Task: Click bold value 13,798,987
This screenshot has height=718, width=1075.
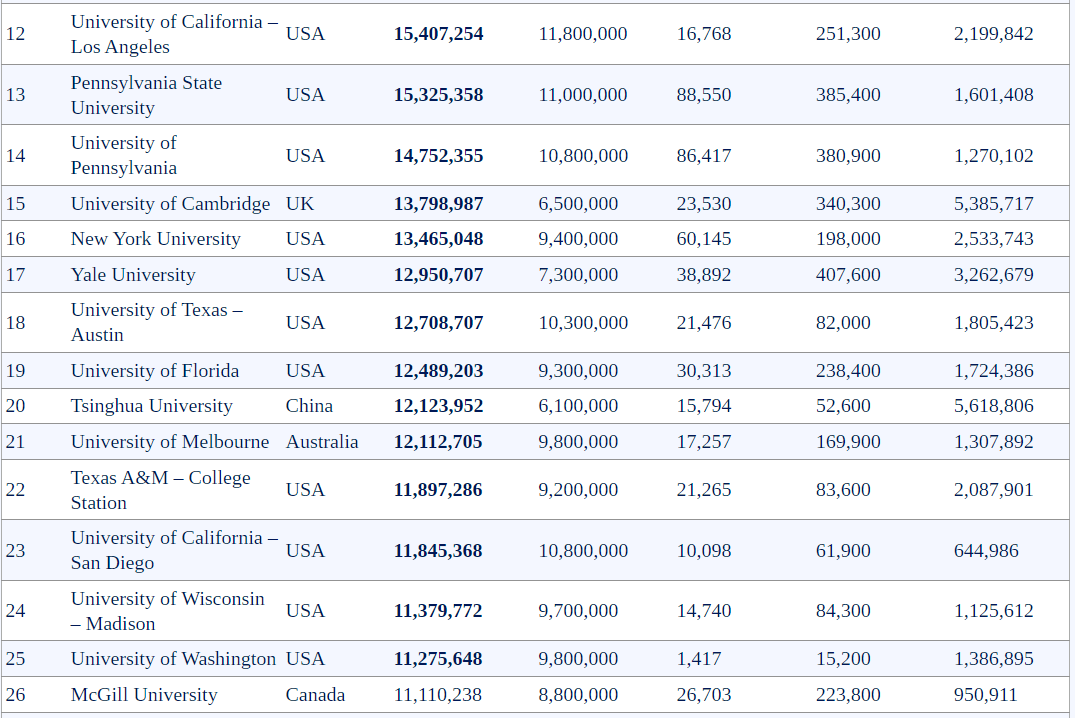Action: [438, 204]
